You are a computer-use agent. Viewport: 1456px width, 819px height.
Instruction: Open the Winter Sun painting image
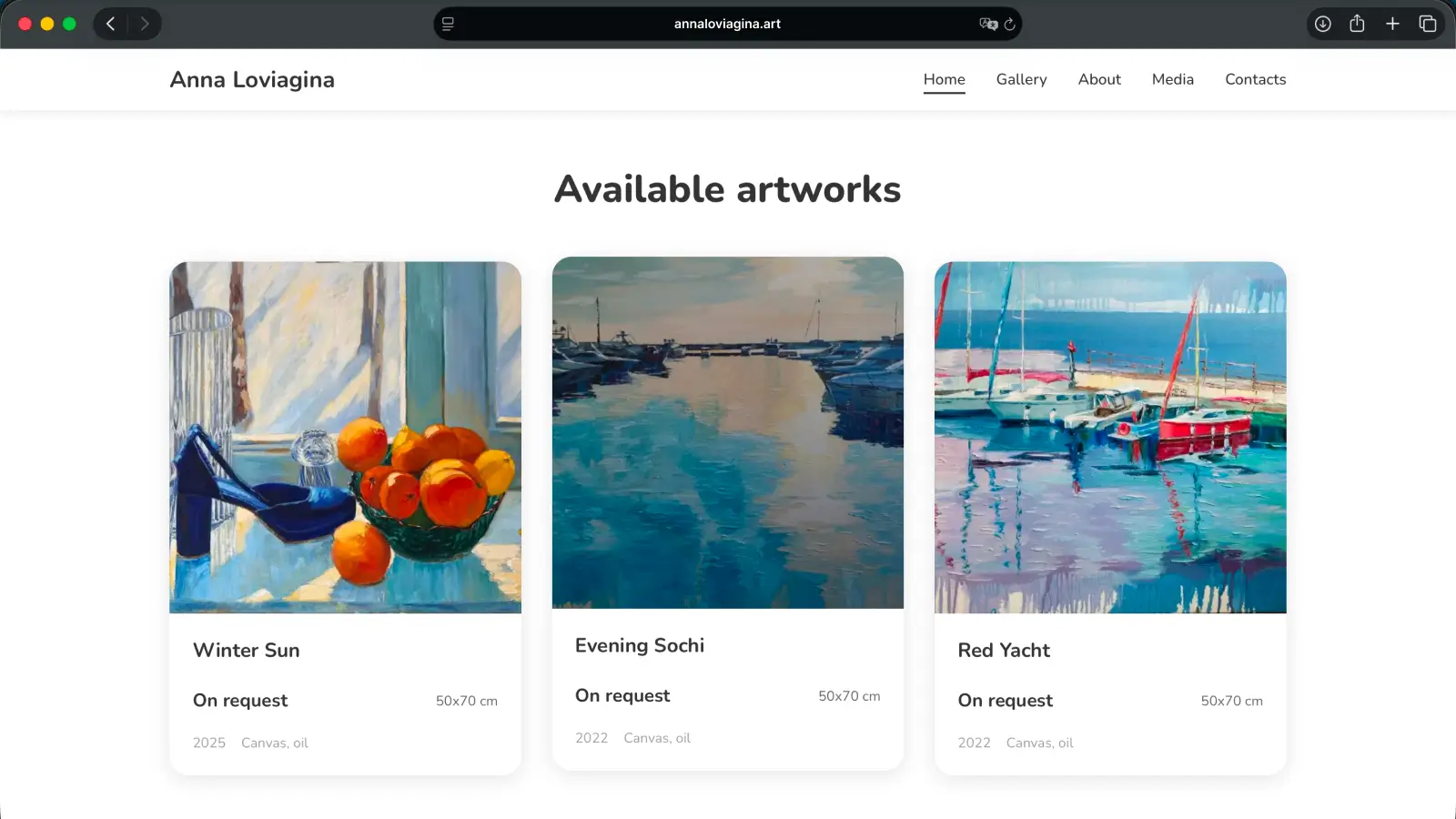(345, 438)
